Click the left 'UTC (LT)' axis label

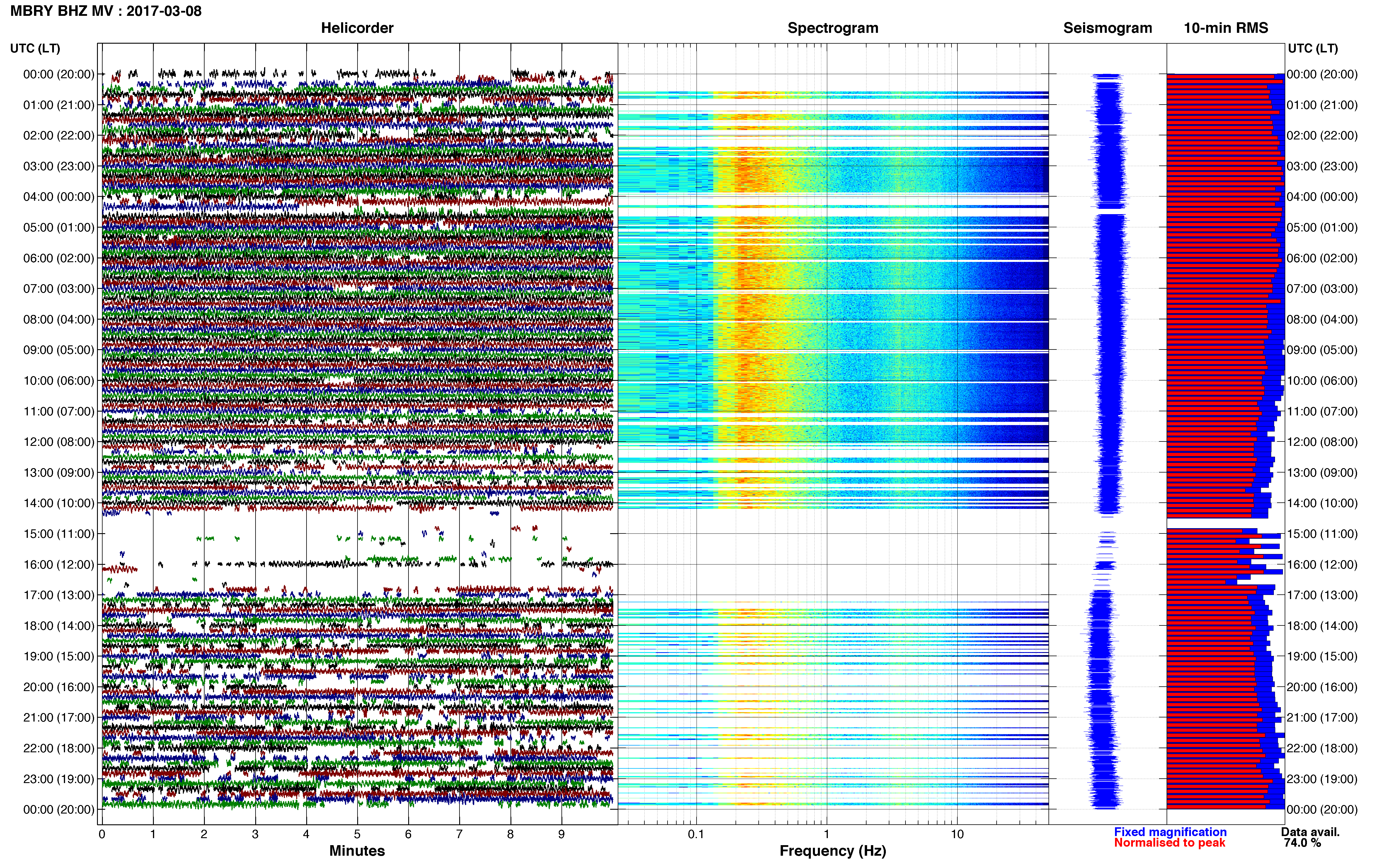(x=35, y=48)
